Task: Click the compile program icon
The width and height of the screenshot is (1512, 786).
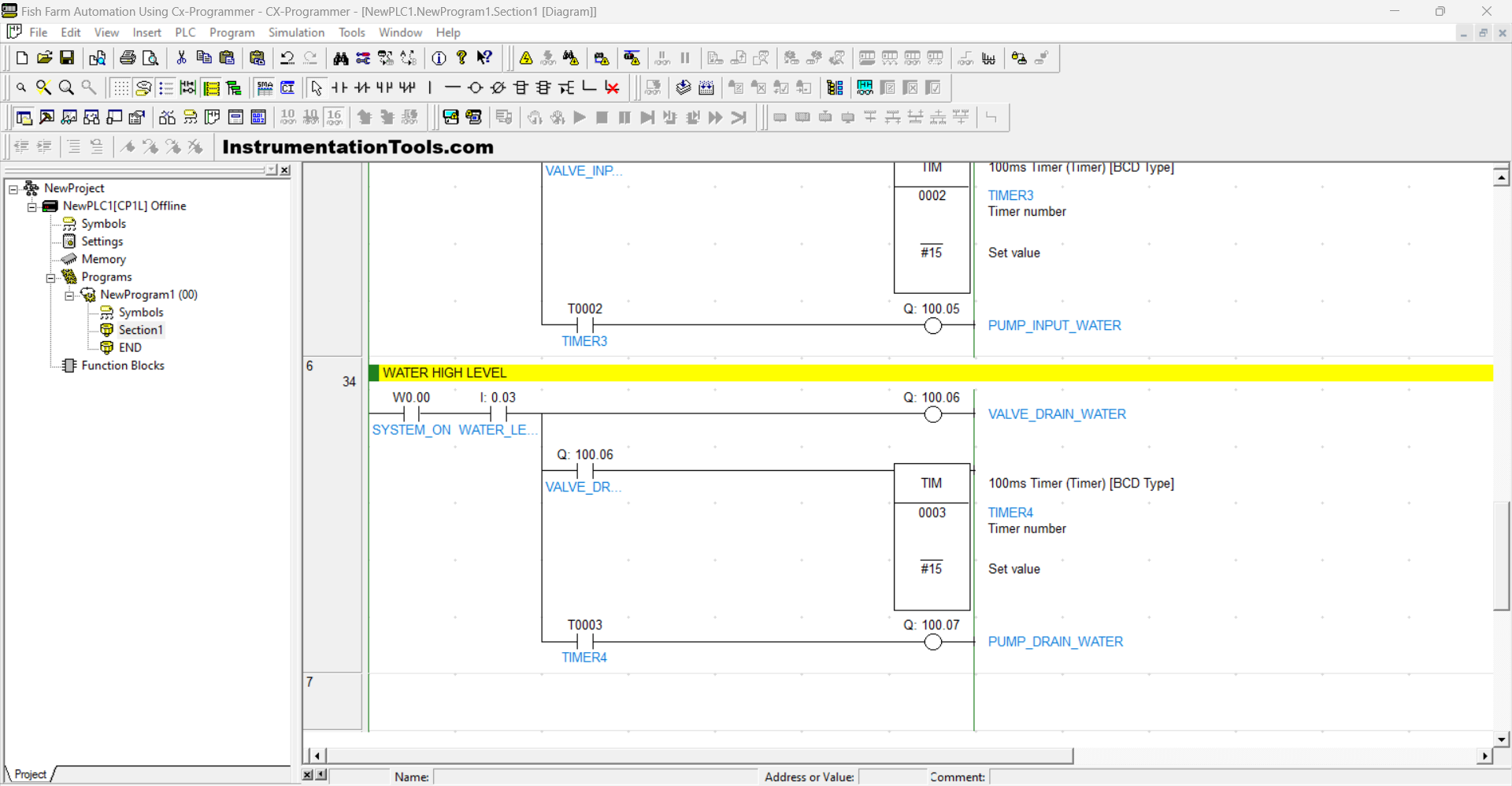Action: pyautogui.click(x=684, y=87)
